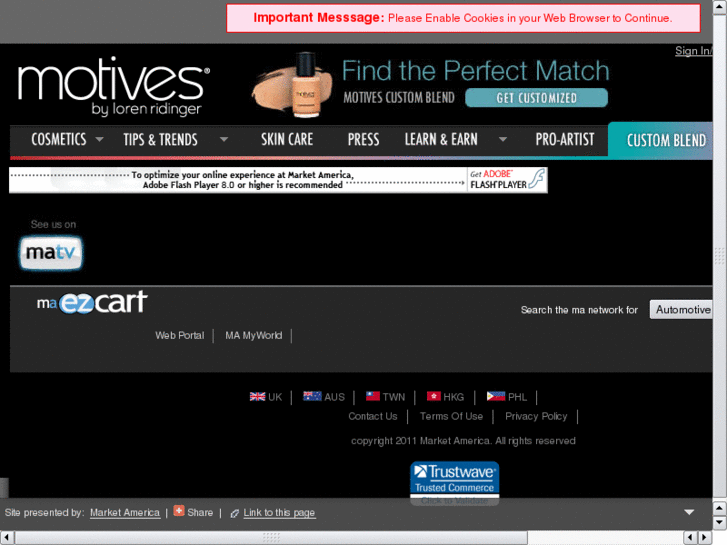Select the Hong Kong flag icon
This screenshot has height=545, width=727.
point(434,396)
